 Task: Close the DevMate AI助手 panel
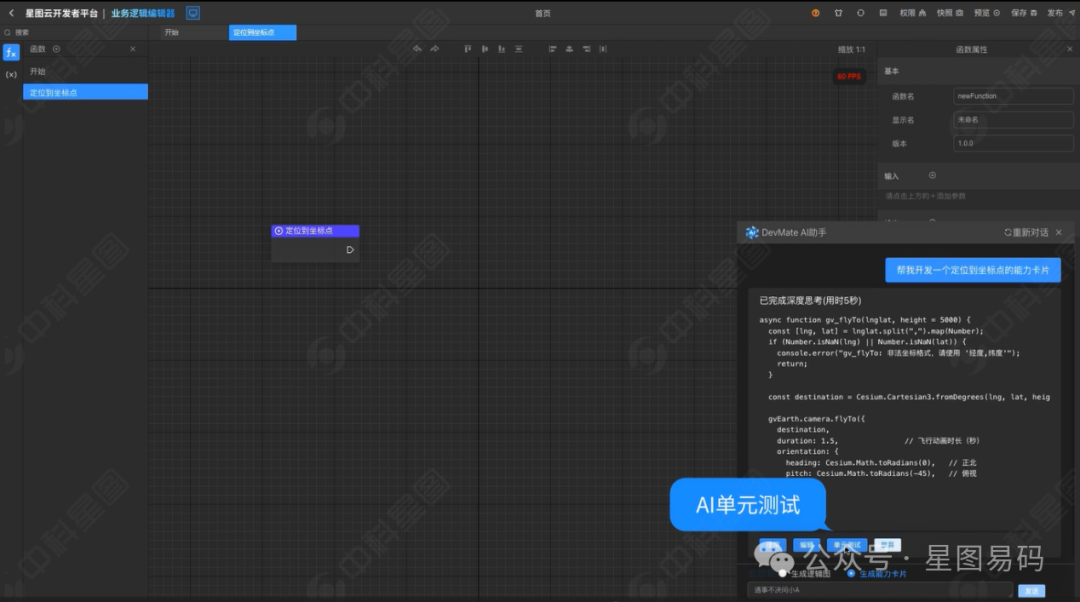click(1059, 233)
